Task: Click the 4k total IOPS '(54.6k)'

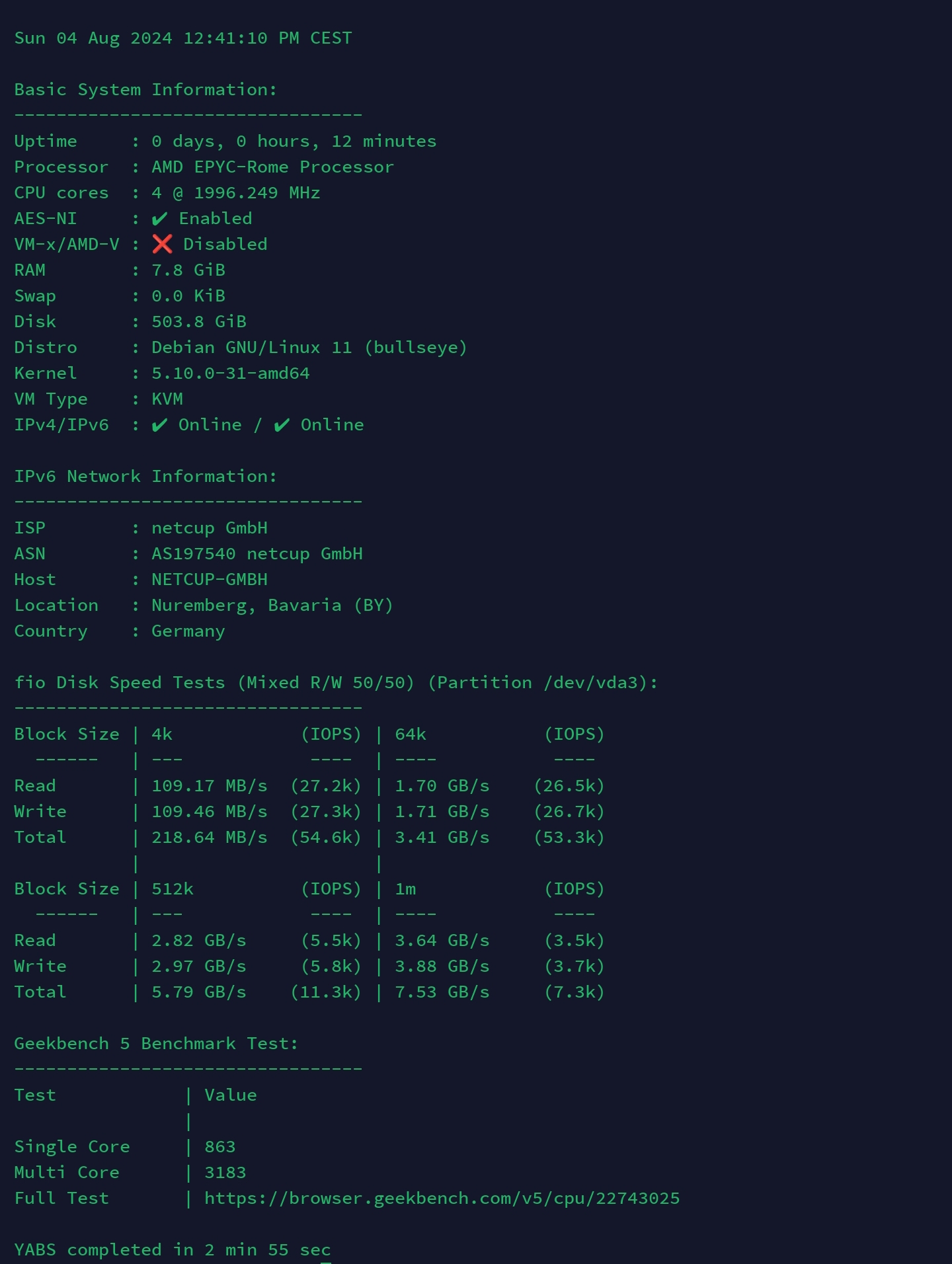Action: click(327, 838)
